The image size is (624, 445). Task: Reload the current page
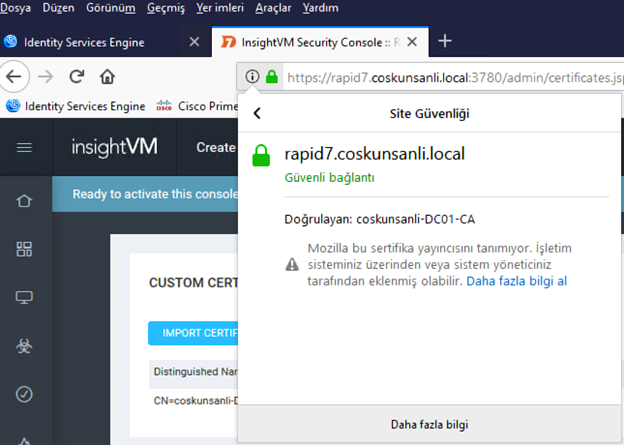point(76,76)
